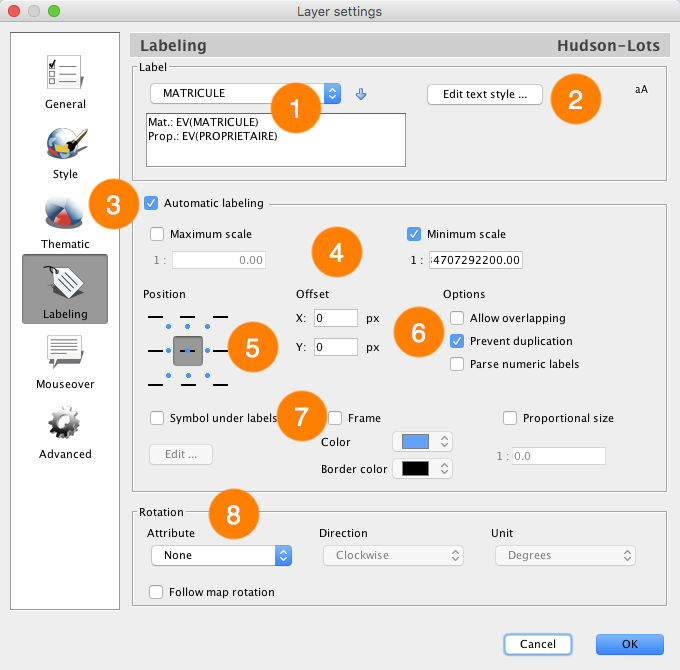Open the MATRICULE attribute dropdown

[245, 94]
